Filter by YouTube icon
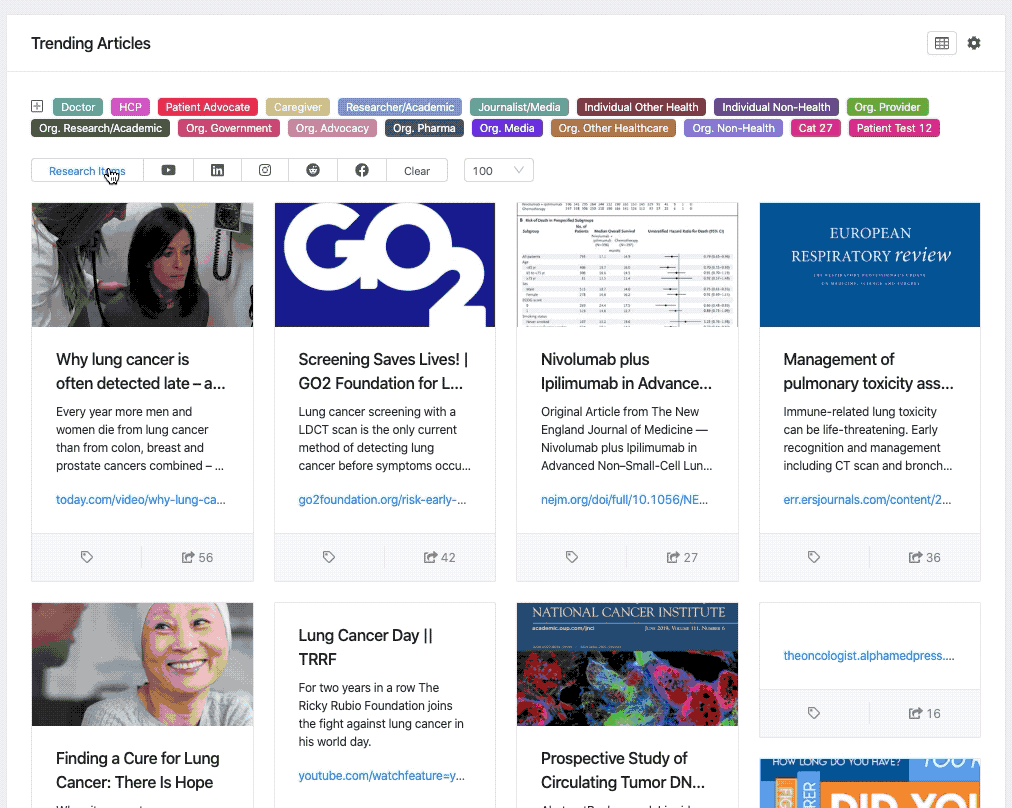This screenshot has height=808, width=1012. click(x=168, y=170)
